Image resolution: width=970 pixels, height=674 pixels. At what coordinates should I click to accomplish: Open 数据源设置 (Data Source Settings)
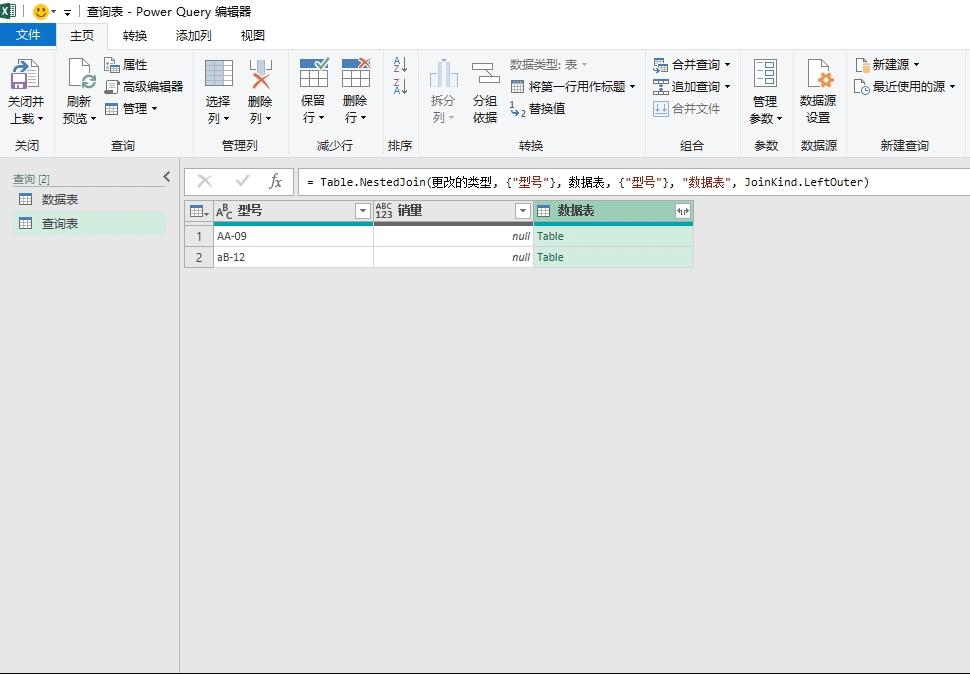(x=819, y=88)
